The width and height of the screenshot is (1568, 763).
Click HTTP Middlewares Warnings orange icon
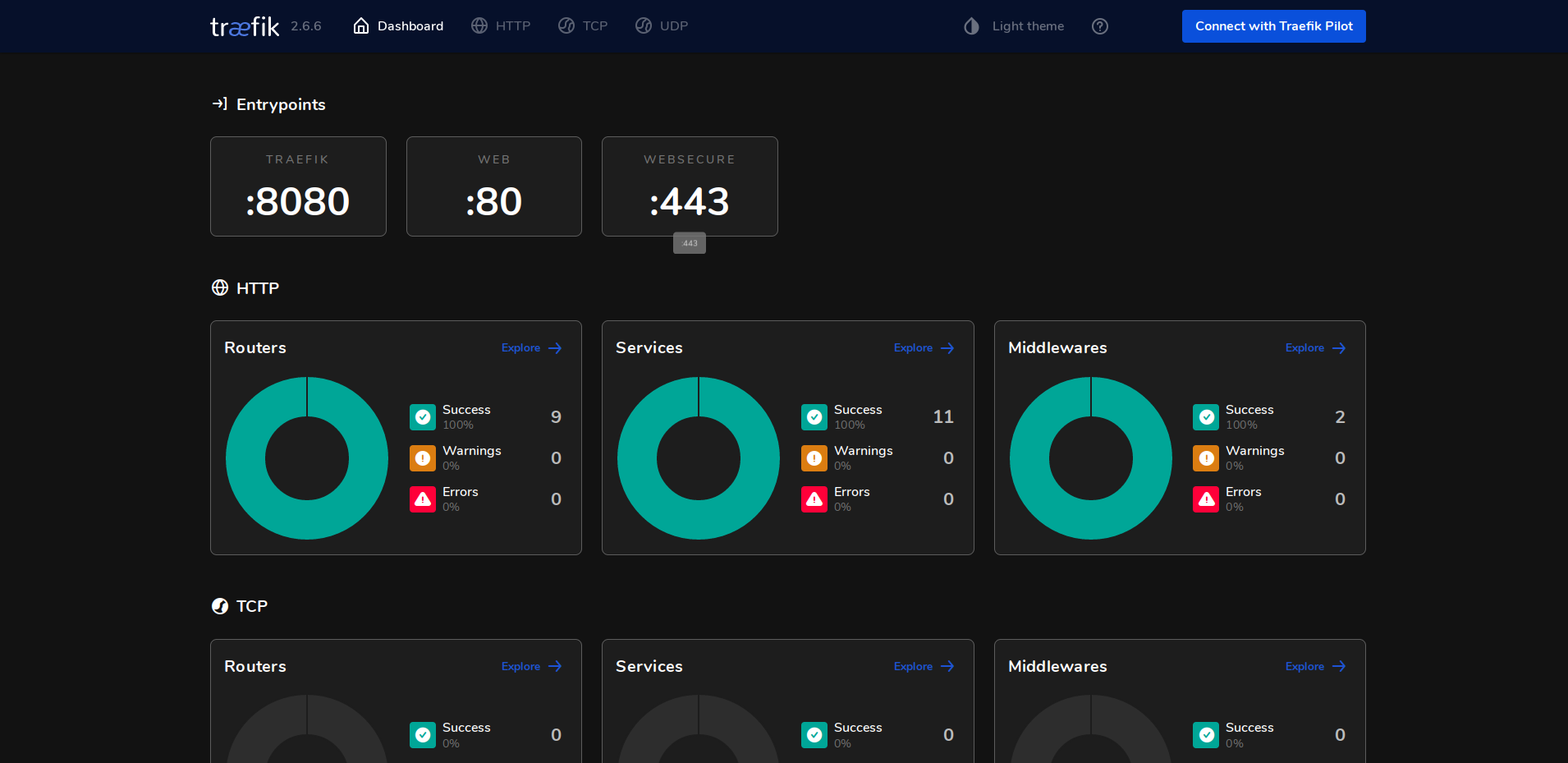(x=1206, y=458)
